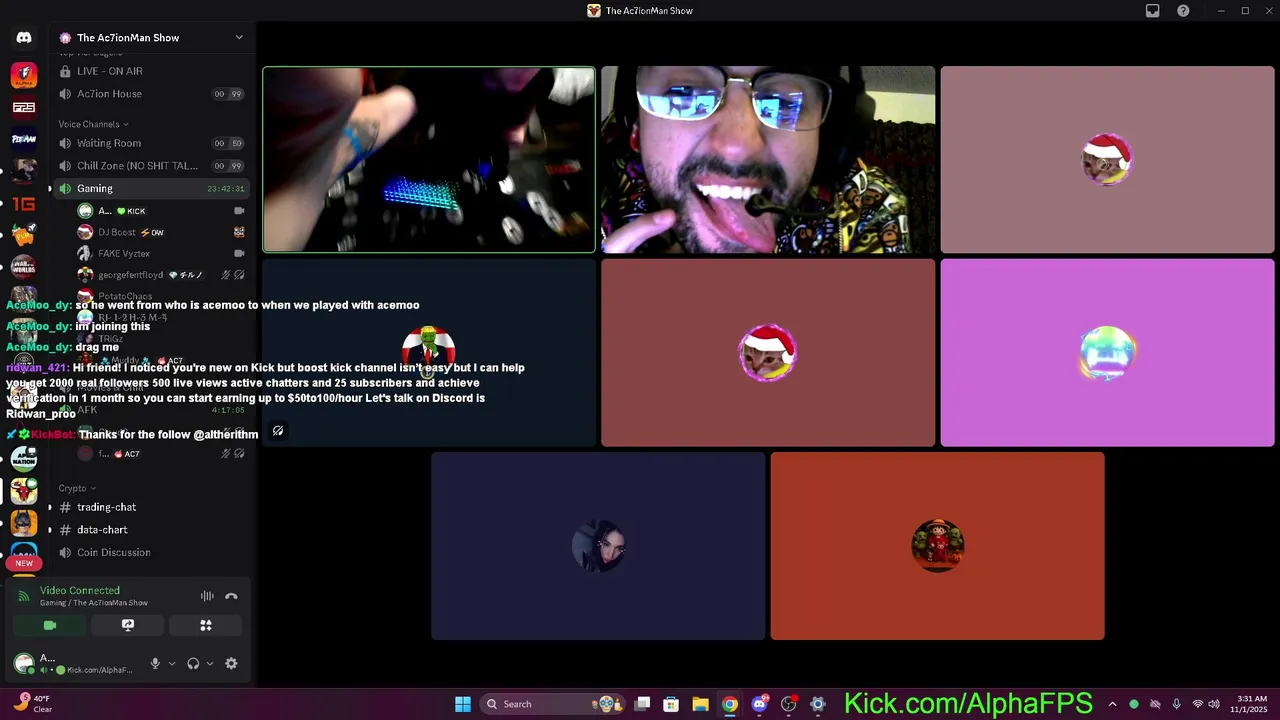Open Task View on taskbar
This screenshot has height=720, width=1280.
pyautogui.click(x=643, y=704)
